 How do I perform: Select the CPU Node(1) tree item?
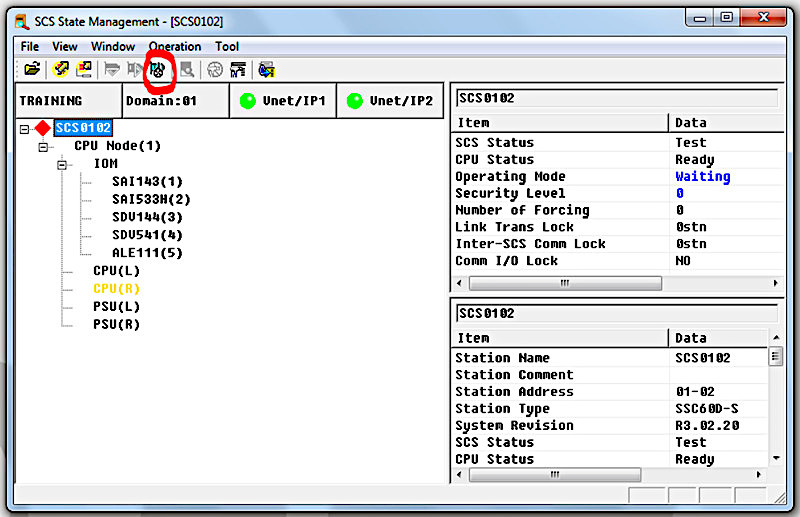[117, 146]
